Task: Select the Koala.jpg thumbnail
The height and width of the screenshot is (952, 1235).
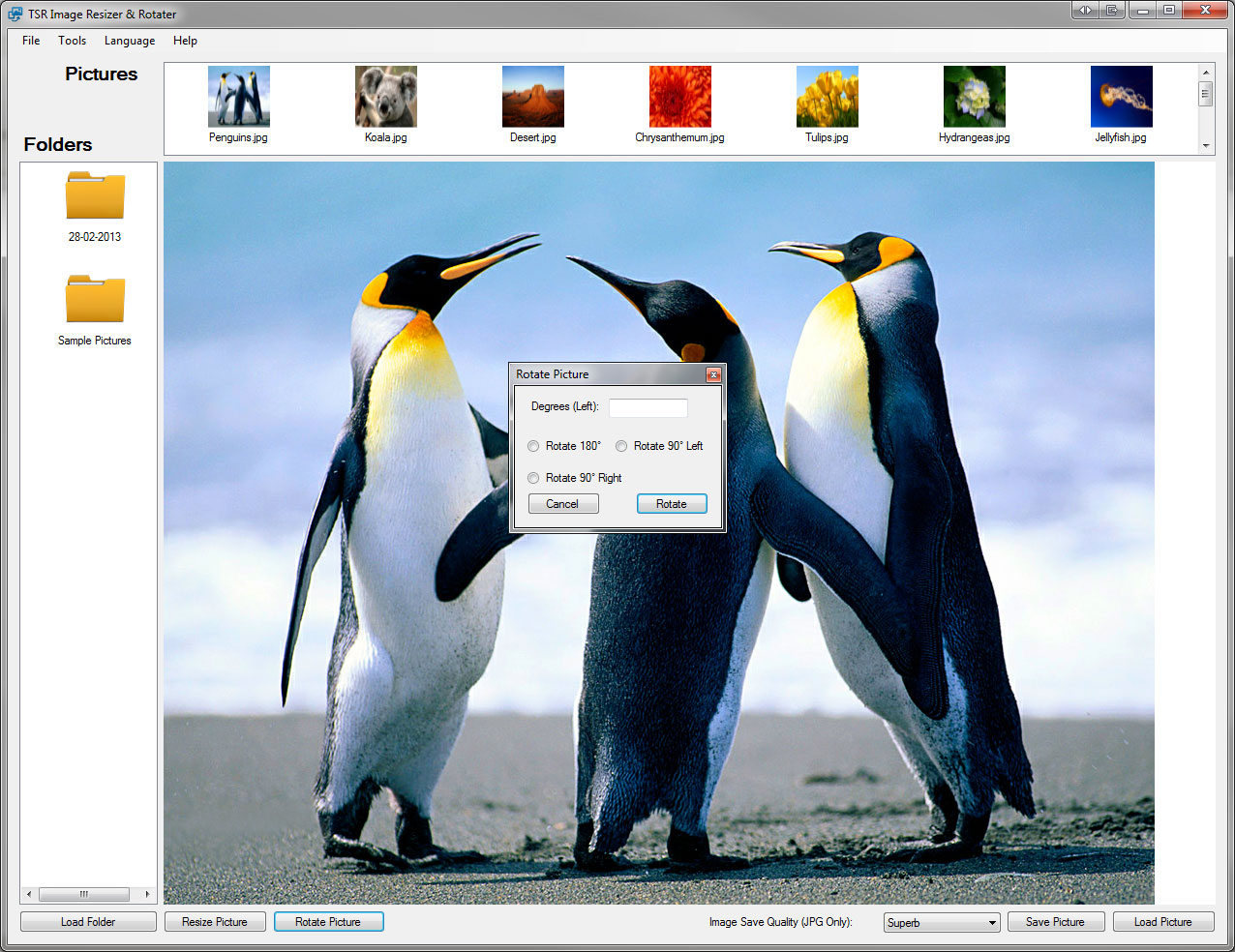Action: point(385,97)
